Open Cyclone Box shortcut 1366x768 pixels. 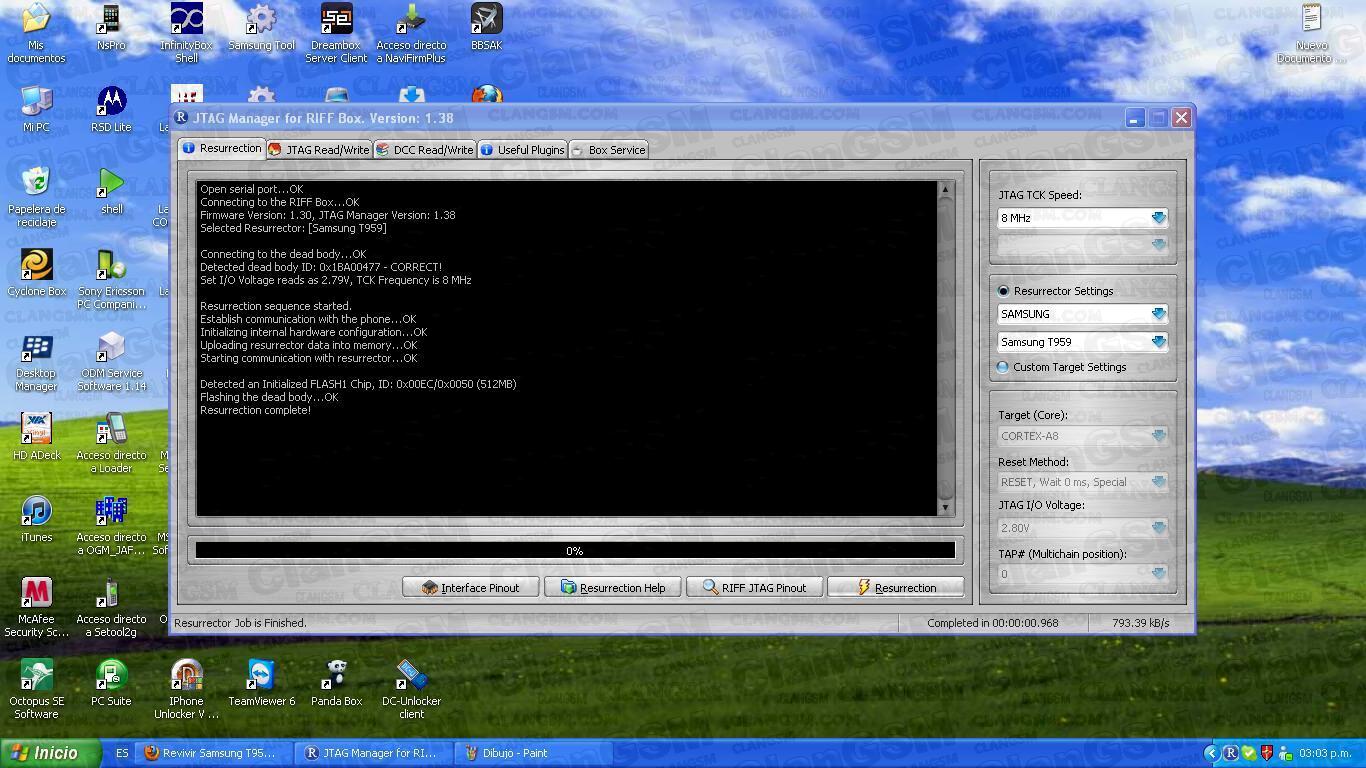pos(36,273)
